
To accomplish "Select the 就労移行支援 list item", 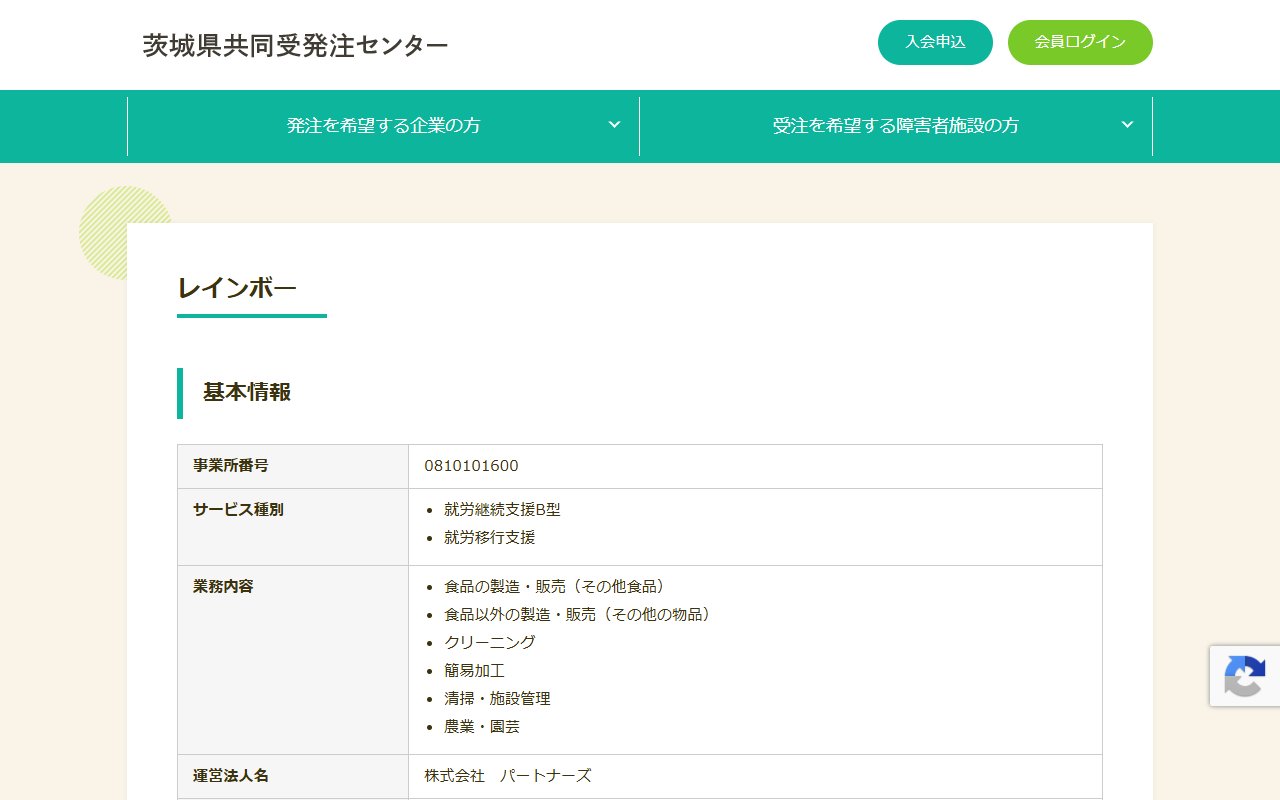I will point(490,538).
